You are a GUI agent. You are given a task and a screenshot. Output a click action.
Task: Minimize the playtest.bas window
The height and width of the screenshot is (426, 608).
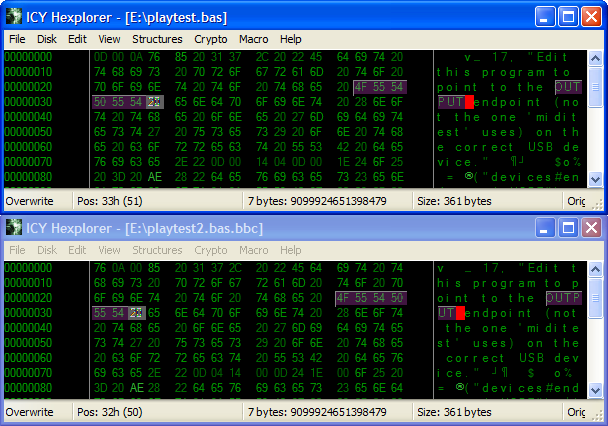545,17
